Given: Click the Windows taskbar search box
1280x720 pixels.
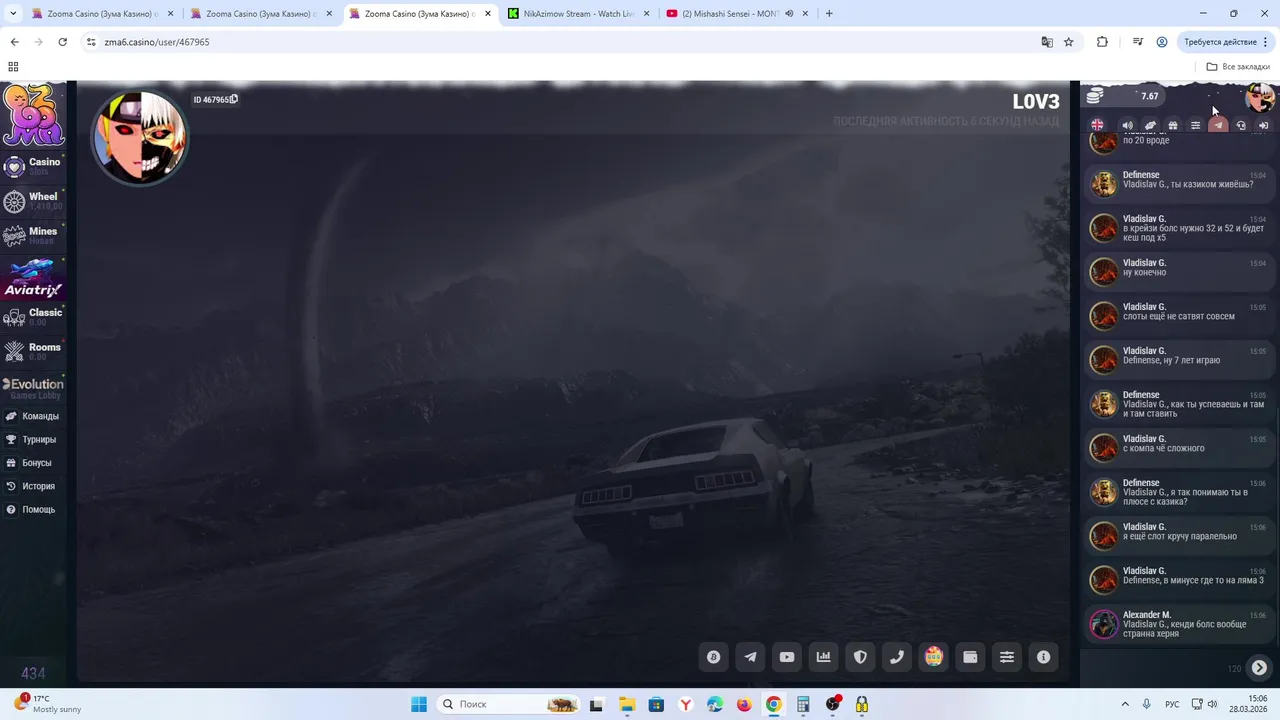Looking at the screenshot, I should coord(510,704).
